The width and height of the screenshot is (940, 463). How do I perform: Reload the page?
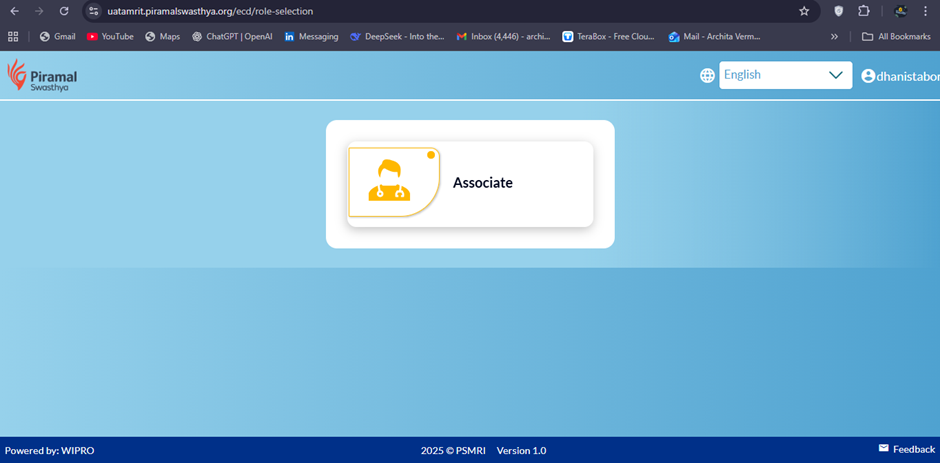point(64,11)
